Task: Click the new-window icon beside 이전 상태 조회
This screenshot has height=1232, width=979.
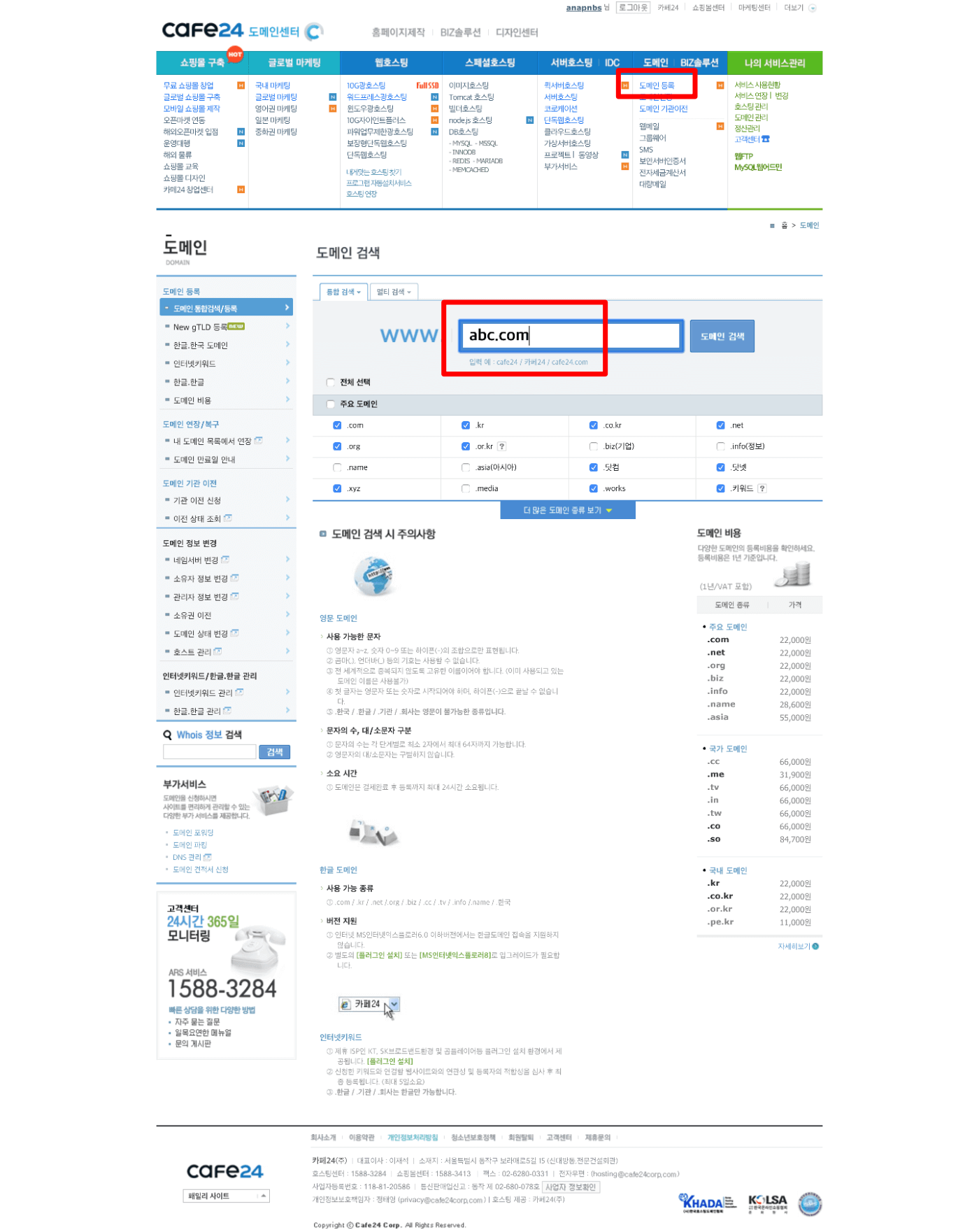Action: [x=228, y=518]
